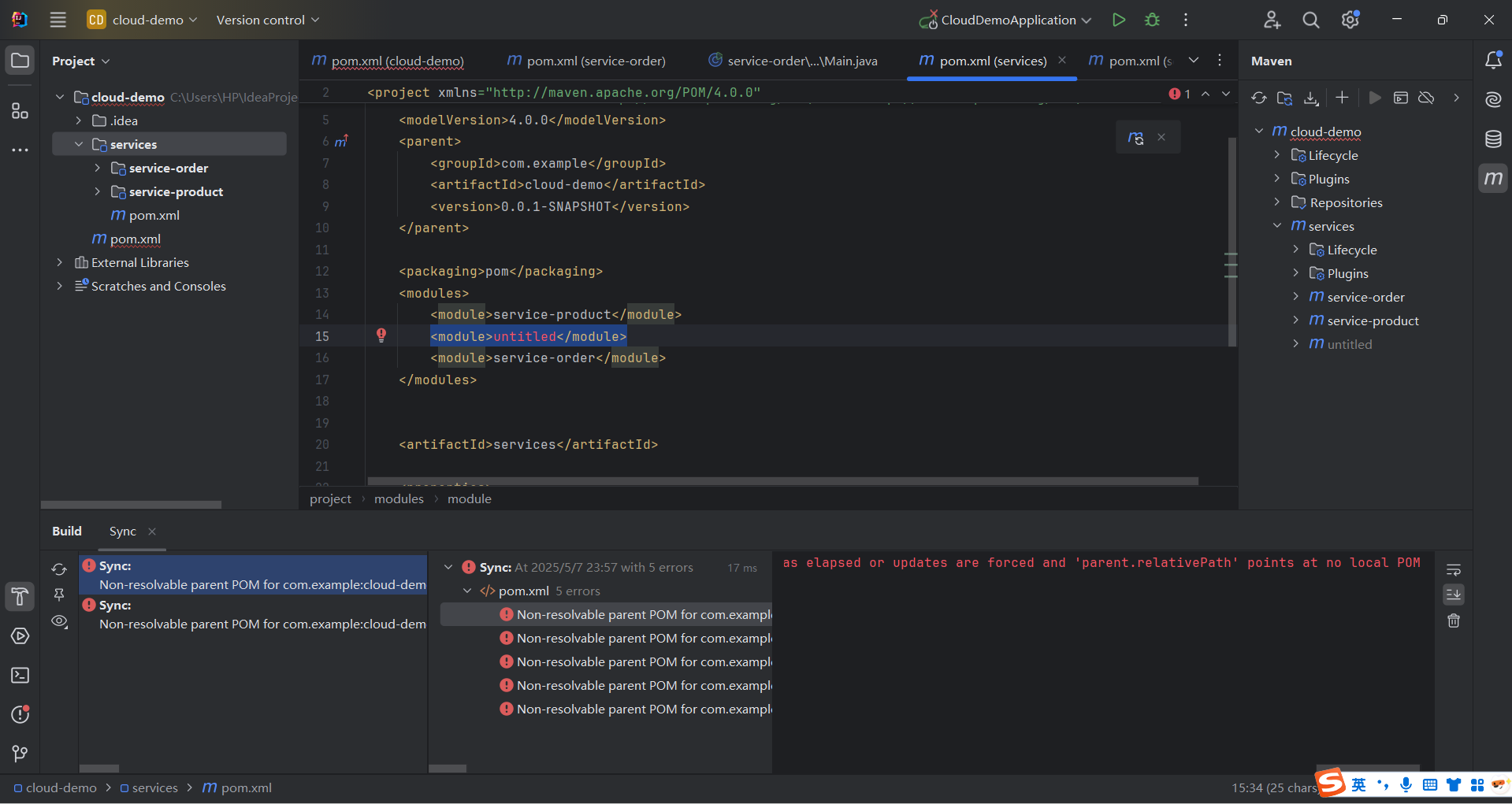Expand External Libraries node
The height and width of the screenshot is (804, 1512).
click(x=60, y=262)
